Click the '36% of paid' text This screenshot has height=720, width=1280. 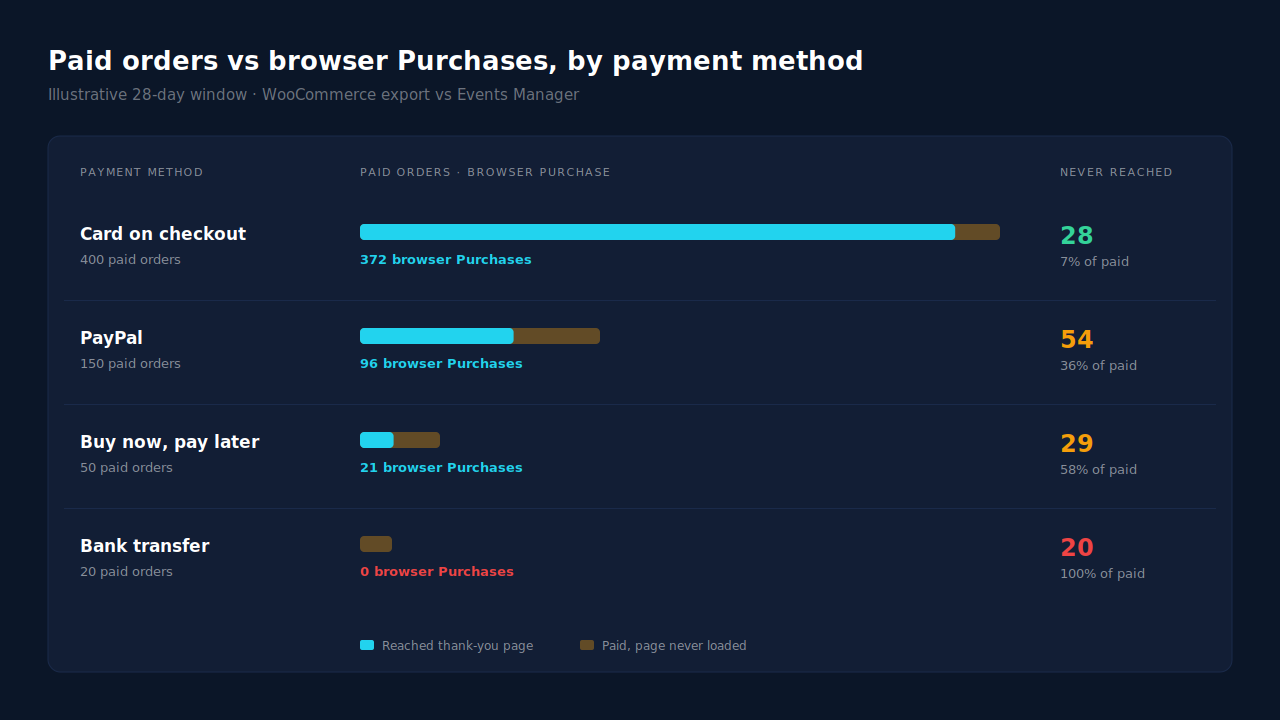[x=1098, y=366]
